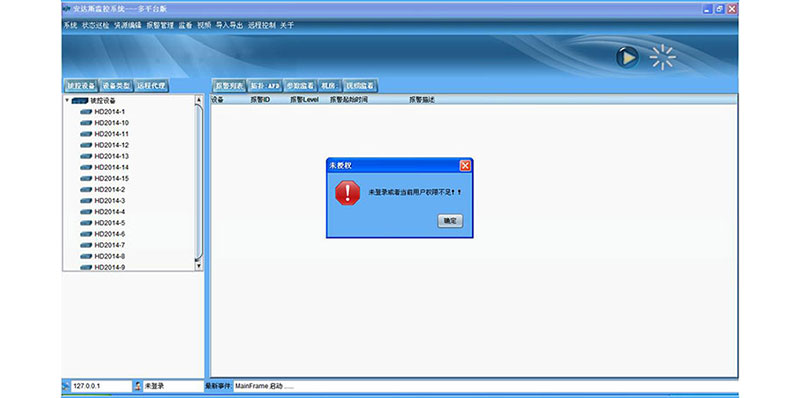Restore down the main application window
This screenshot has height=398, width=801.
[x=720, y=9]
